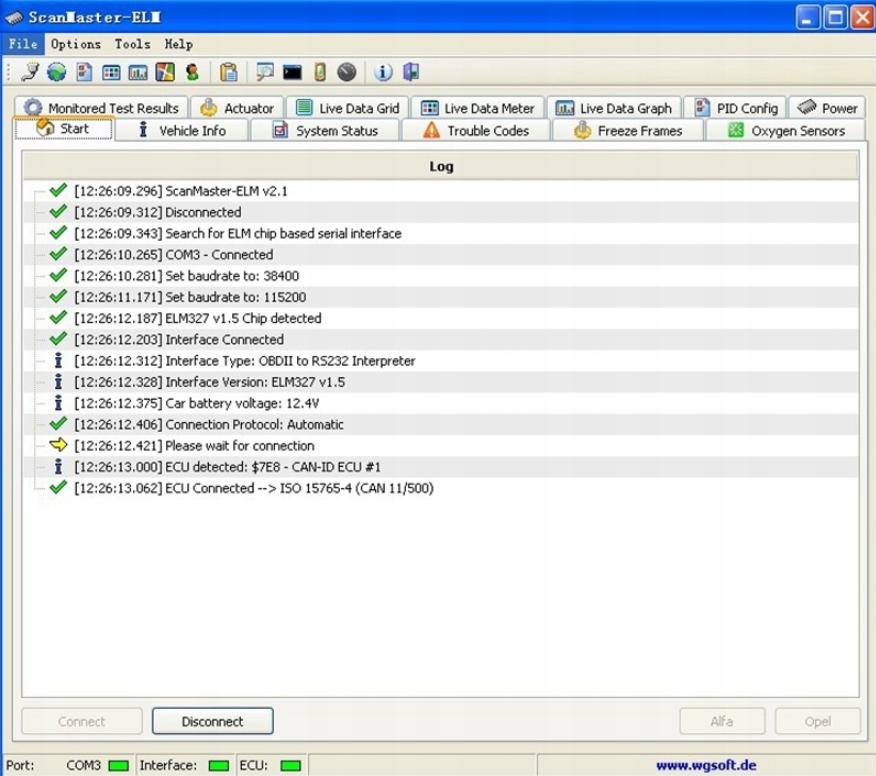This screenshot has width=876, height=776.
Task: Switch to PID Config tab
Action: (x=735, y=108)
